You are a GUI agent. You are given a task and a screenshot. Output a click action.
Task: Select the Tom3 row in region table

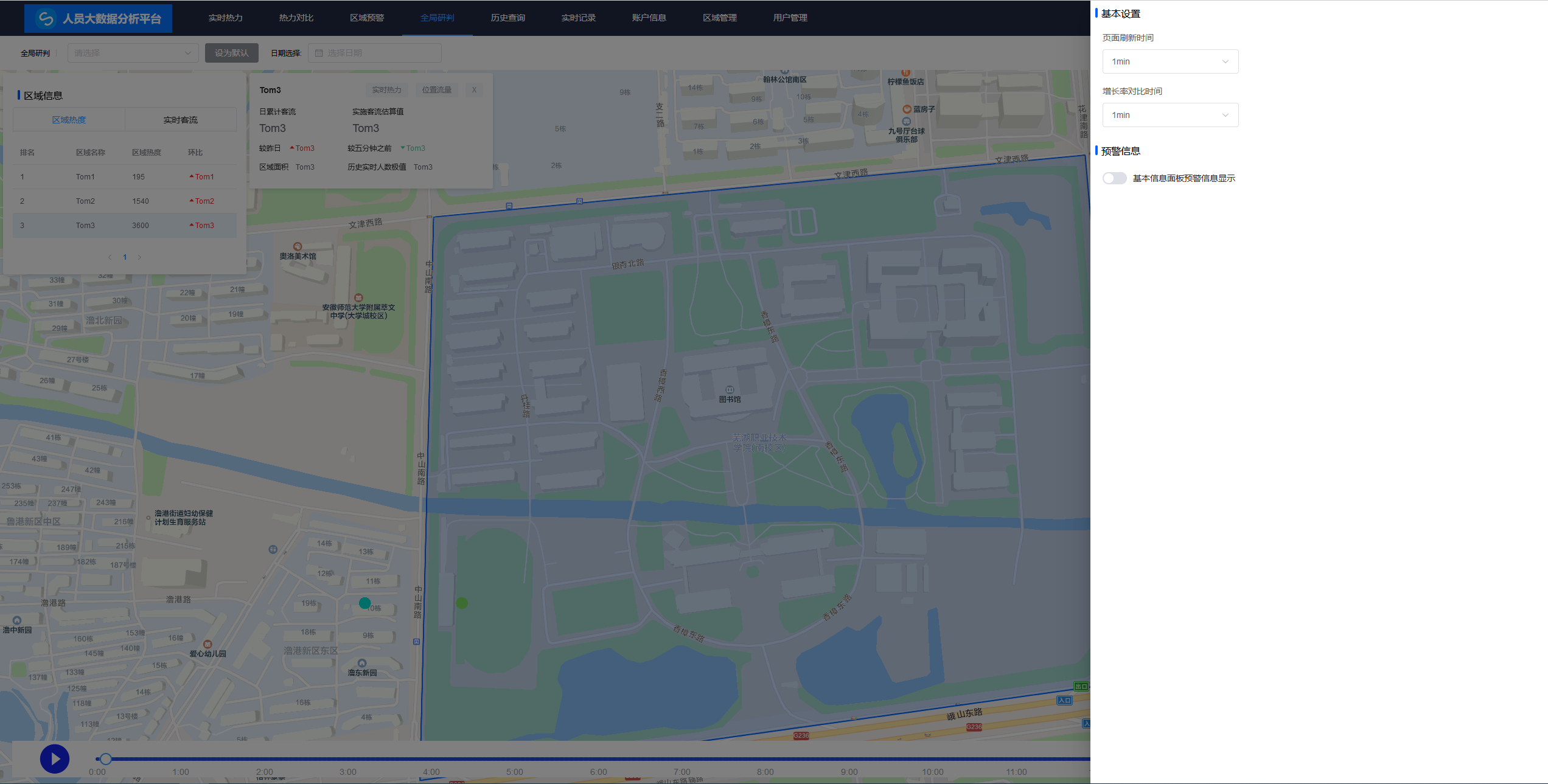click(x=125, y=226)
